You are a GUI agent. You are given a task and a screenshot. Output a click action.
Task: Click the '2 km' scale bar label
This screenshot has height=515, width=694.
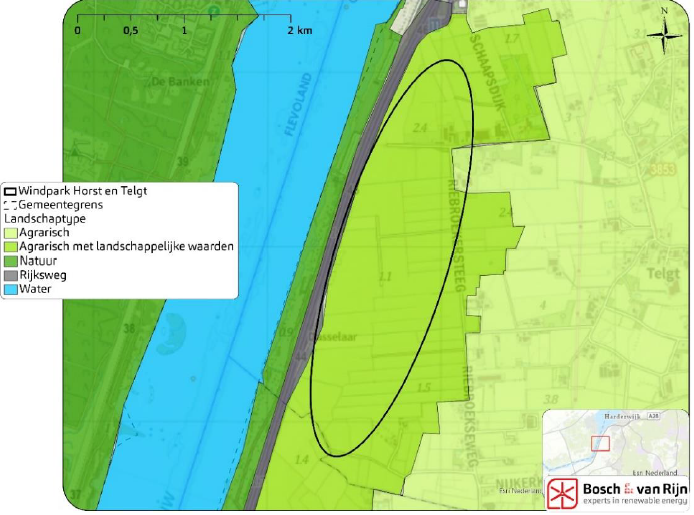click(300, 30)
